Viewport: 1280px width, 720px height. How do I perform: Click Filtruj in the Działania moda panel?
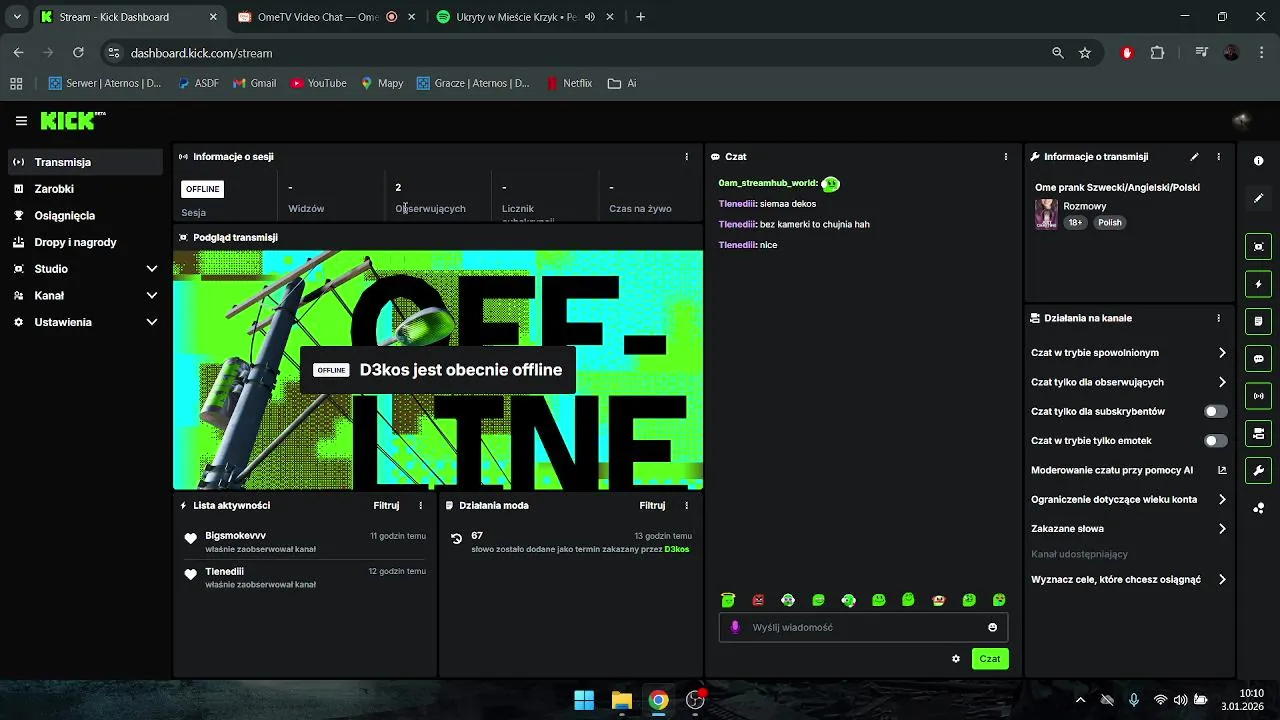click(x=652, y=505)
